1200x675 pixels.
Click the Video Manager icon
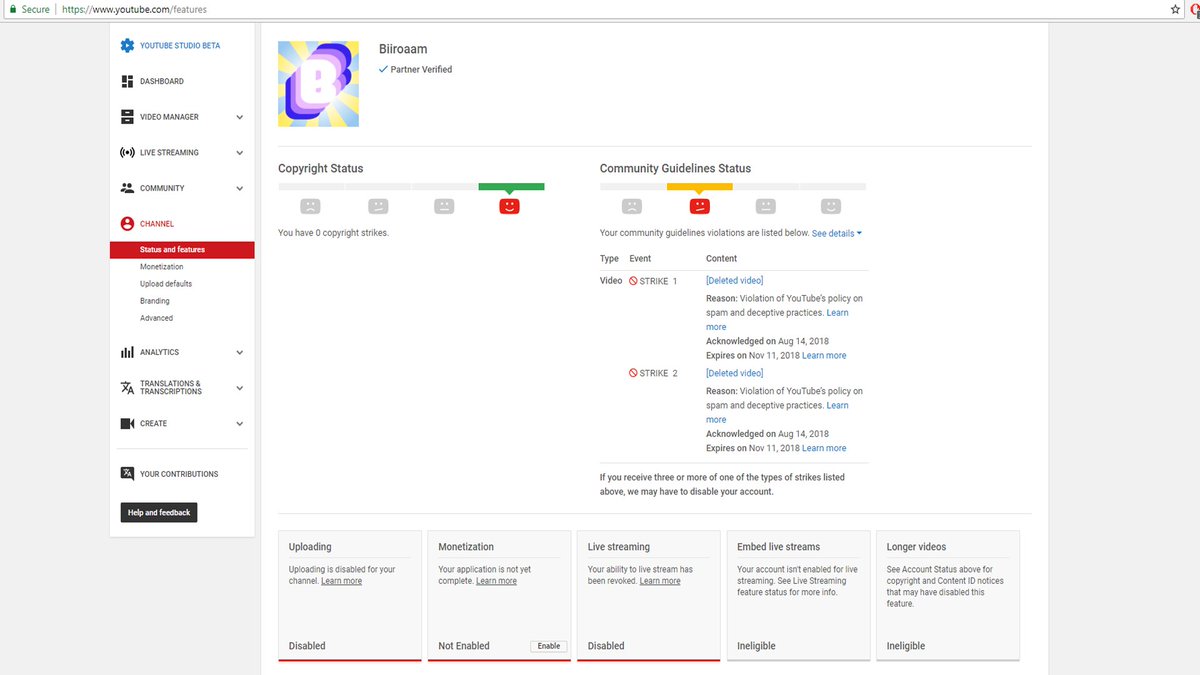coord(127,117)
